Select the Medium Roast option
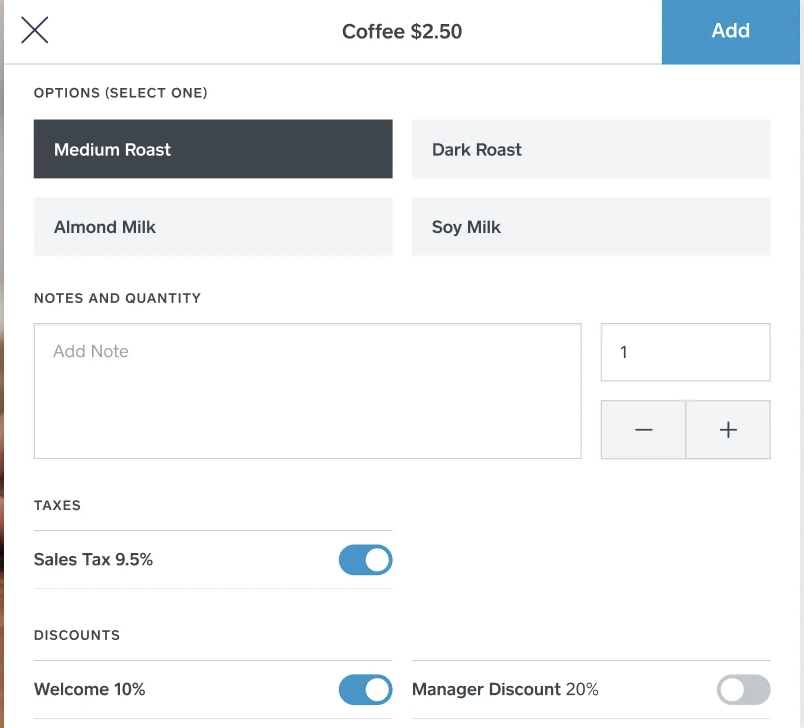Image resolution: width=804 pixels, height=728 pixels. (x=213, y=149)
